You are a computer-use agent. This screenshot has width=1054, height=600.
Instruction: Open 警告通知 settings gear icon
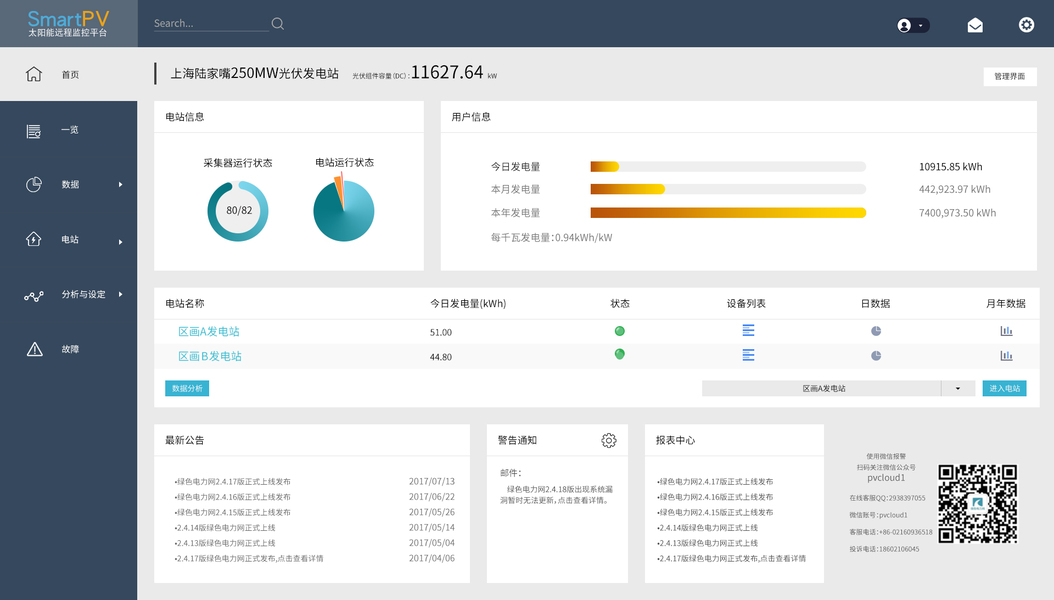click(608, 440)
